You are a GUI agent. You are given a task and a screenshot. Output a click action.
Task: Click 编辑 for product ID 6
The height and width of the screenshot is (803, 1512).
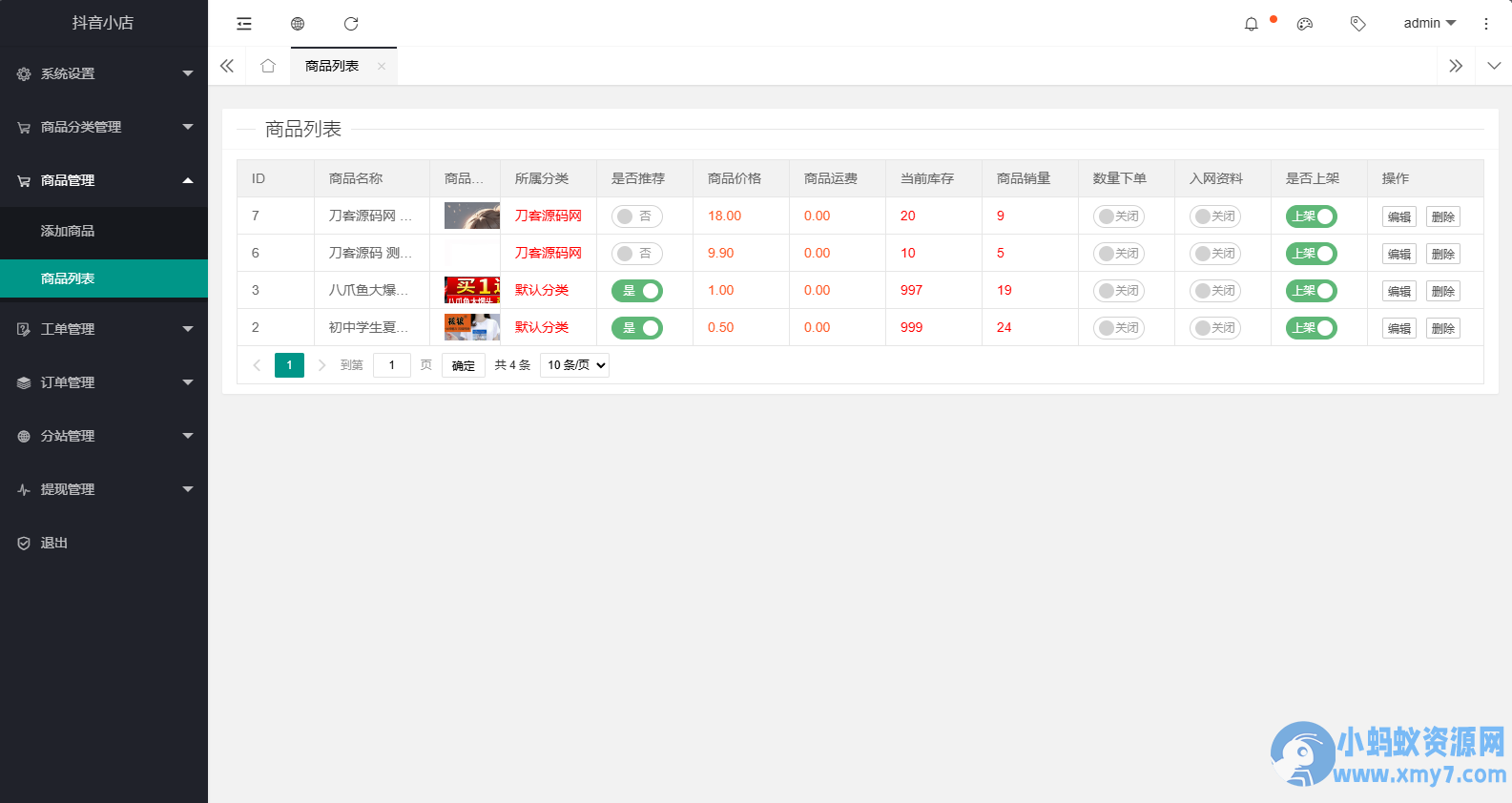(1399, 254)
